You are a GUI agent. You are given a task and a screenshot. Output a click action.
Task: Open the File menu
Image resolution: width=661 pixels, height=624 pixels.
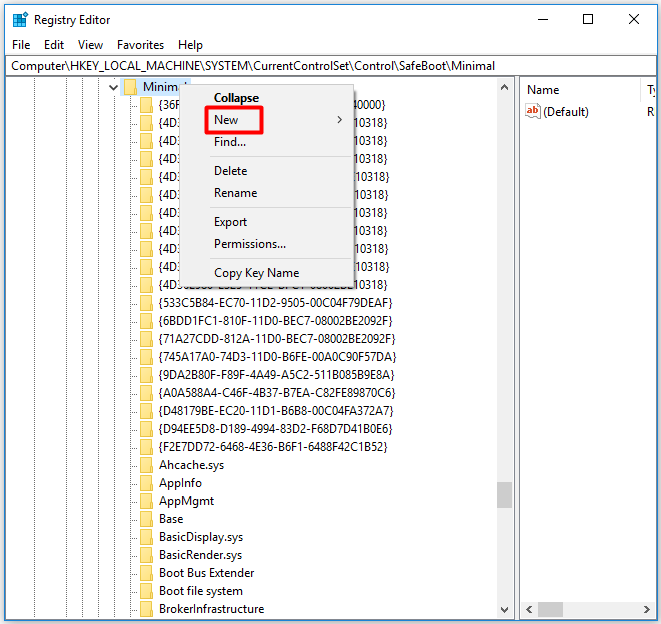point(21,45)
